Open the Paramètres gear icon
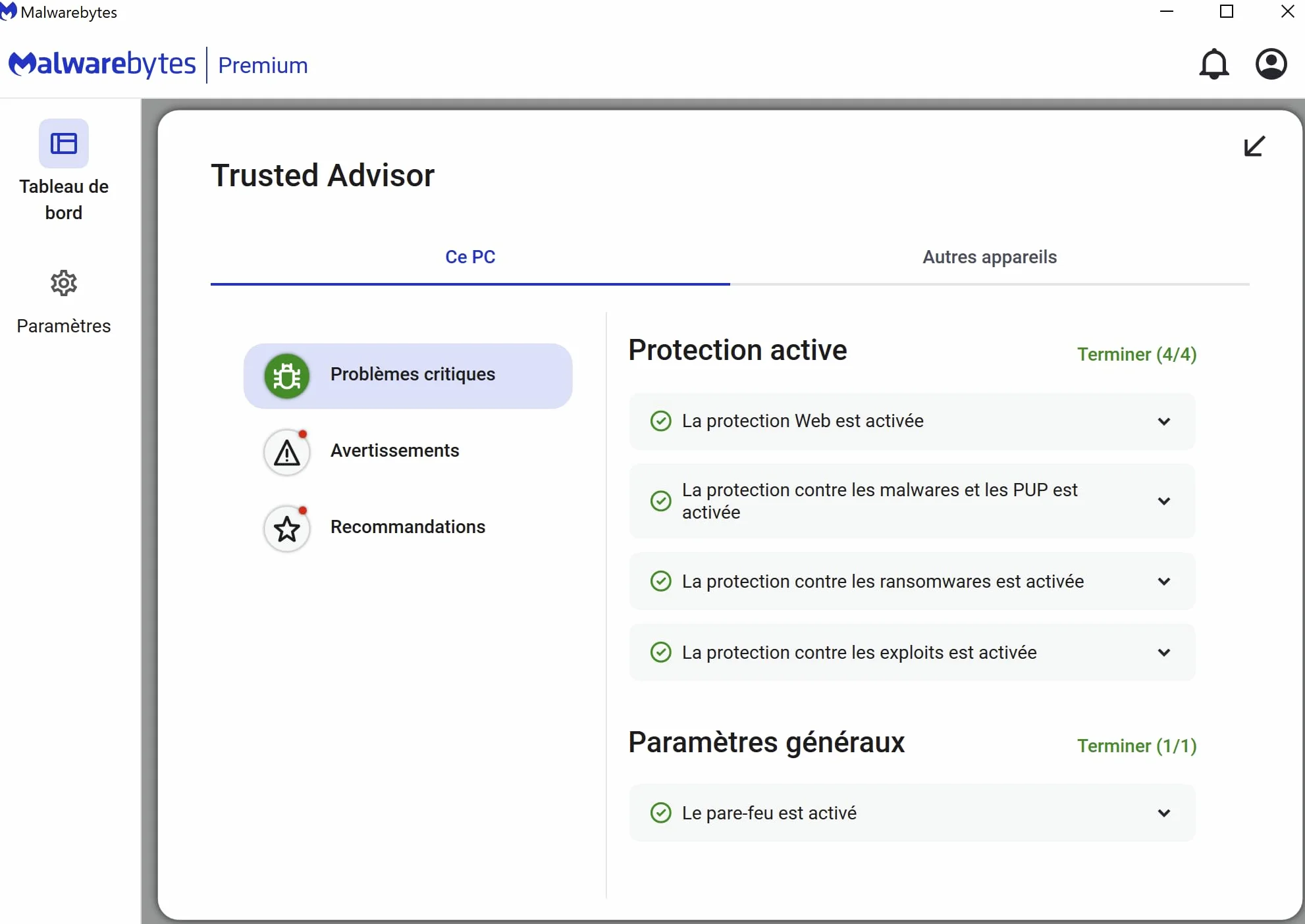 tap(64, 283)
